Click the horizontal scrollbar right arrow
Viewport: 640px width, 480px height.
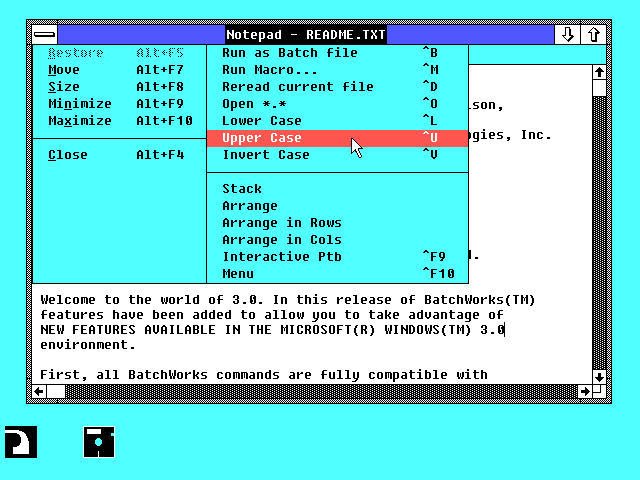click(x=585, y=392)
